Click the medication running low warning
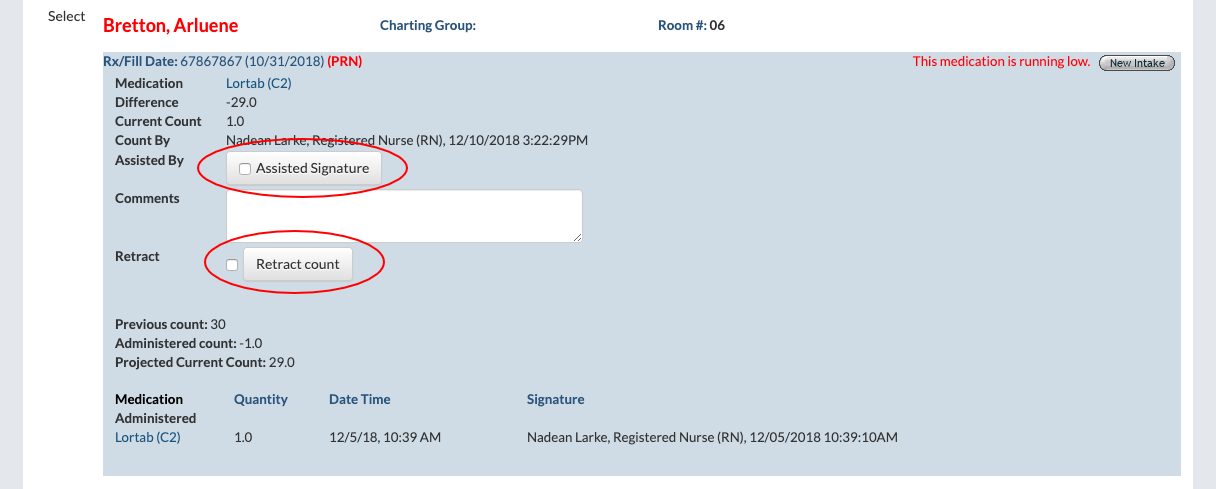This screenshot has width=1216, height=489. [x=1001, y=62]
